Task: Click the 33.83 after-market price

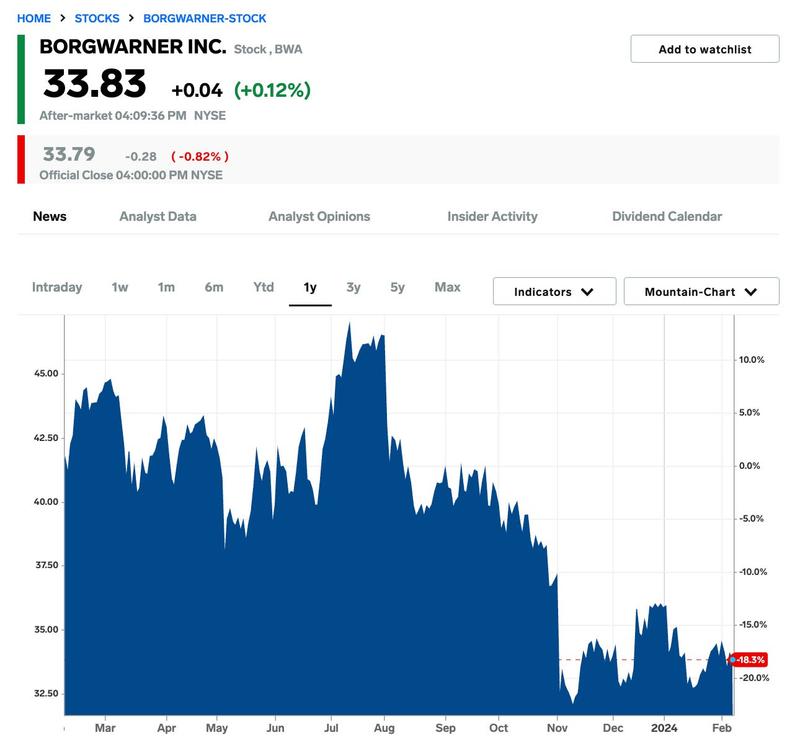Action: [95, 84]
